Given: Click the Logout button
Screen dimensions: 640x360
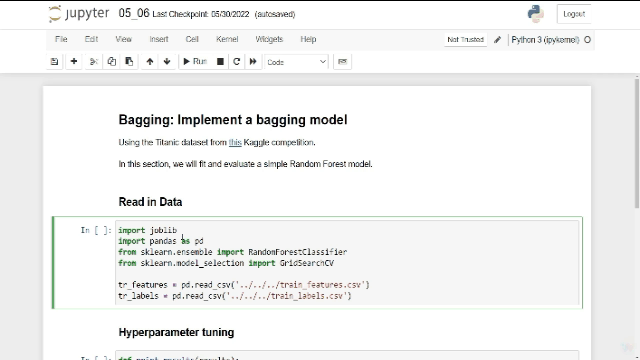Looking at the screenshot, I should tap(574, 14).
